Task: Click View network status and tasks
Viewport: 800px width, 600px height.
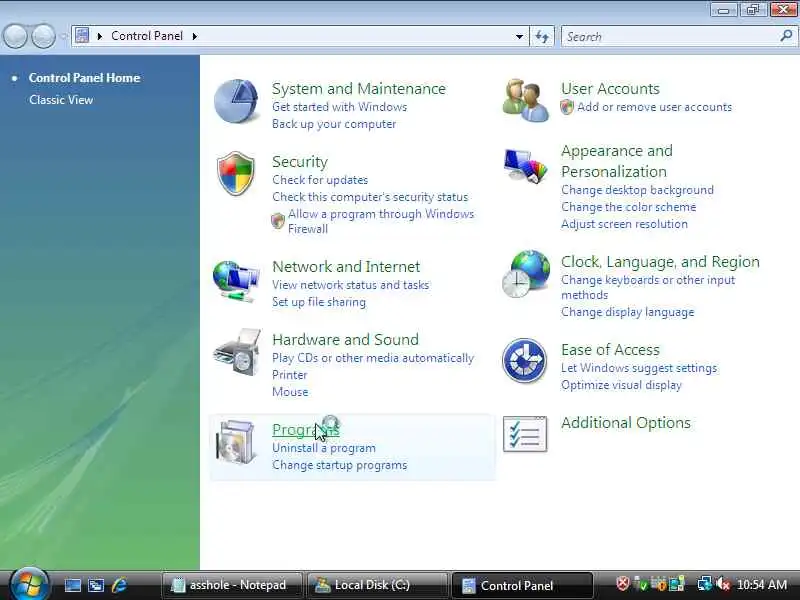Action: (351, 285)
